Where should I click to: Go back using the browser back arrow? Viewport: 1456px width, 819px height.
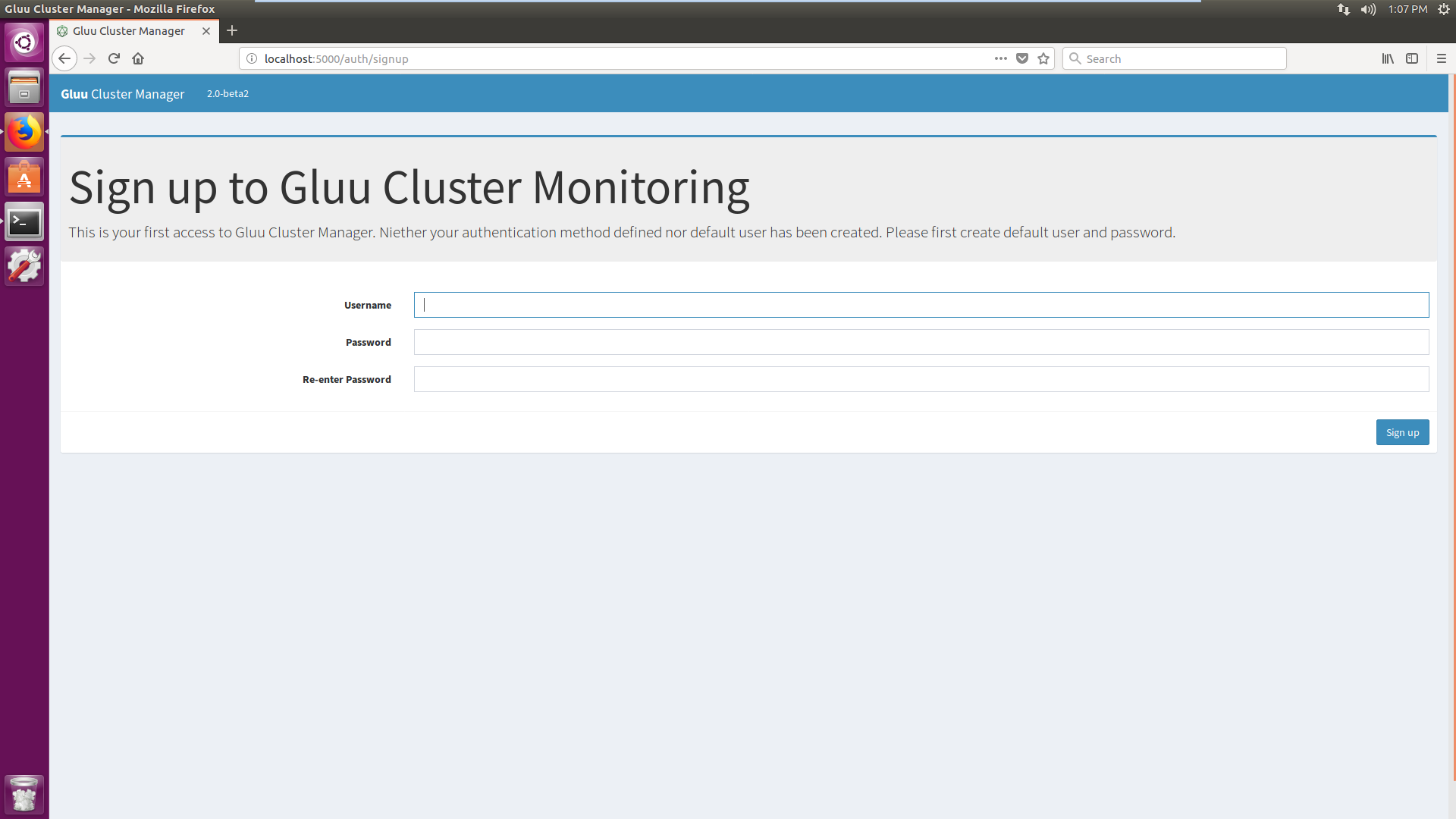pos(64,58)
